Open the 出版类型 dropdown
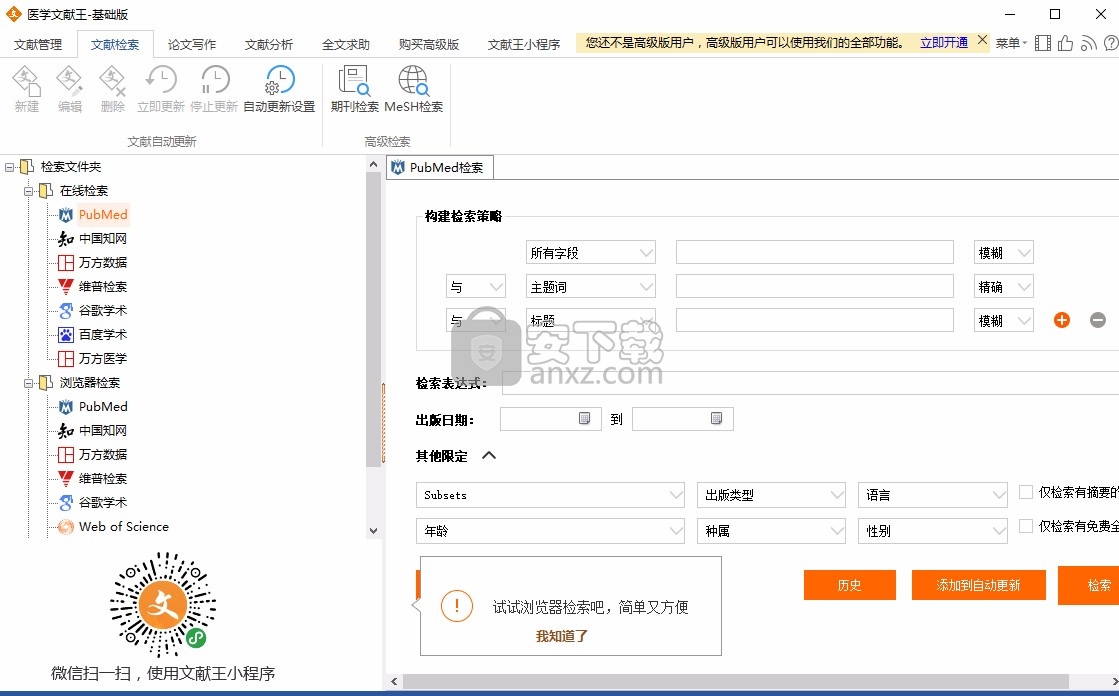 click(x=771, y=495)
